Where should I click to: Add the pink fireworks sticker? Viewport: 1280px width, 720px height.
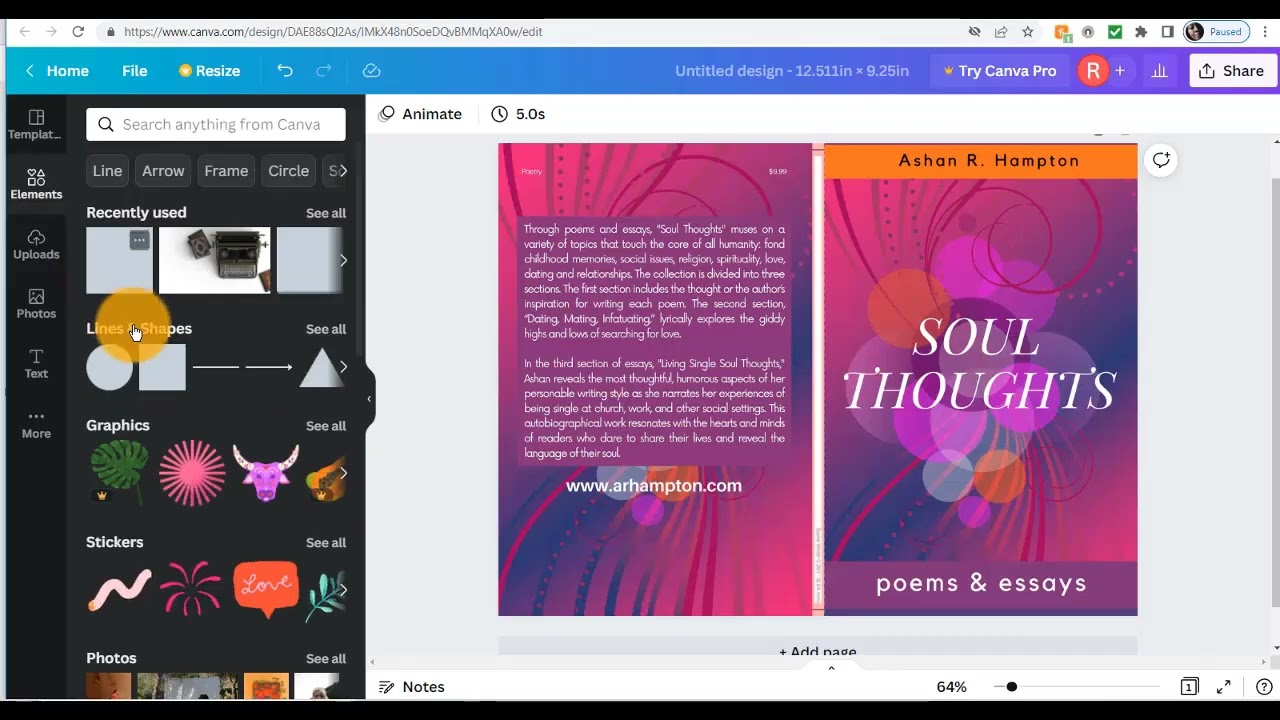(x=191, y=589)
